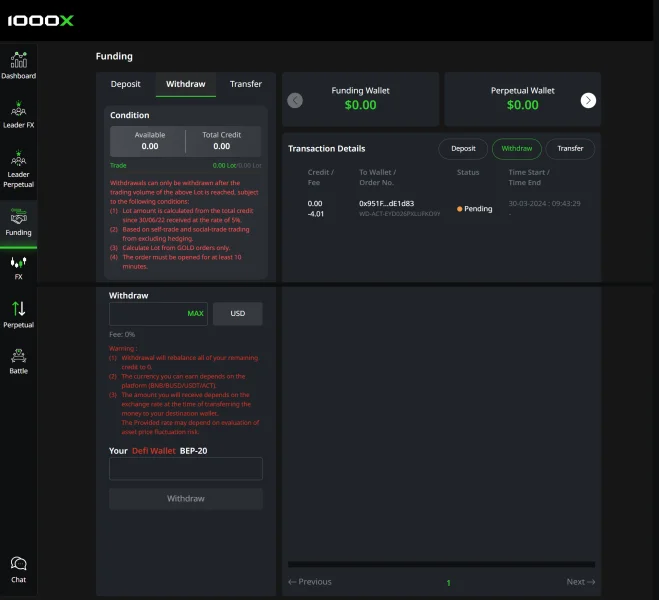Image resolution: width=659 pixels, height=600 pixels.
Task: Open Perpetual arrows icon in sidebar
Action: coord(18,314)
